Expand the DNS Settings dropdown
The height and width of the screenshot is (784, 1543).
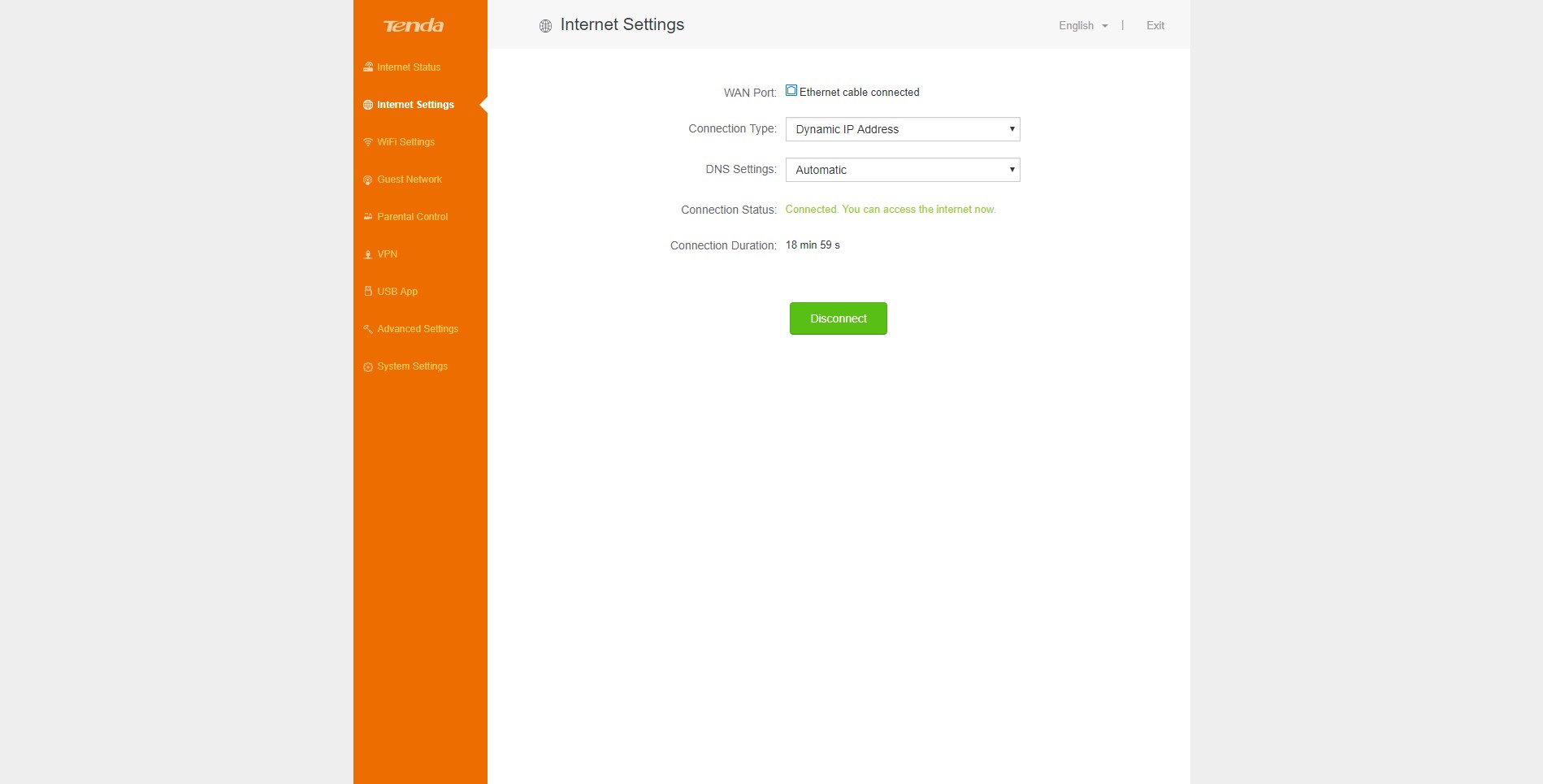pyautogui.click(x=903, y=170)
